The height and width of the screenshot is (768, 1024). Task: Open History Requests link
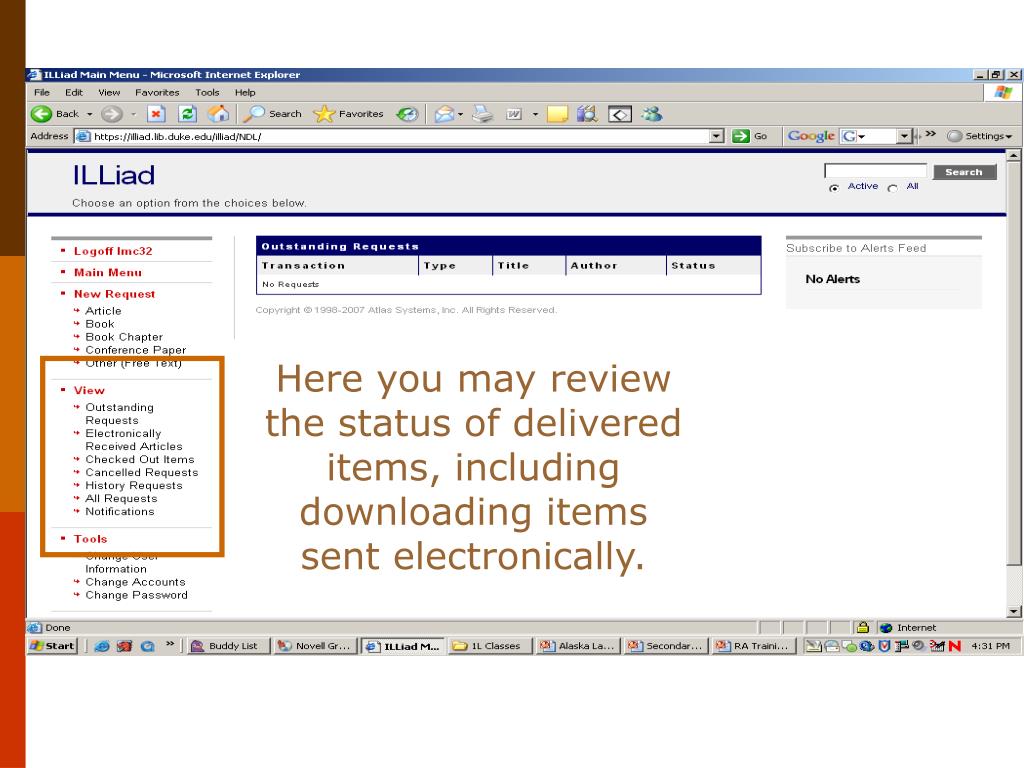(134, 485)
